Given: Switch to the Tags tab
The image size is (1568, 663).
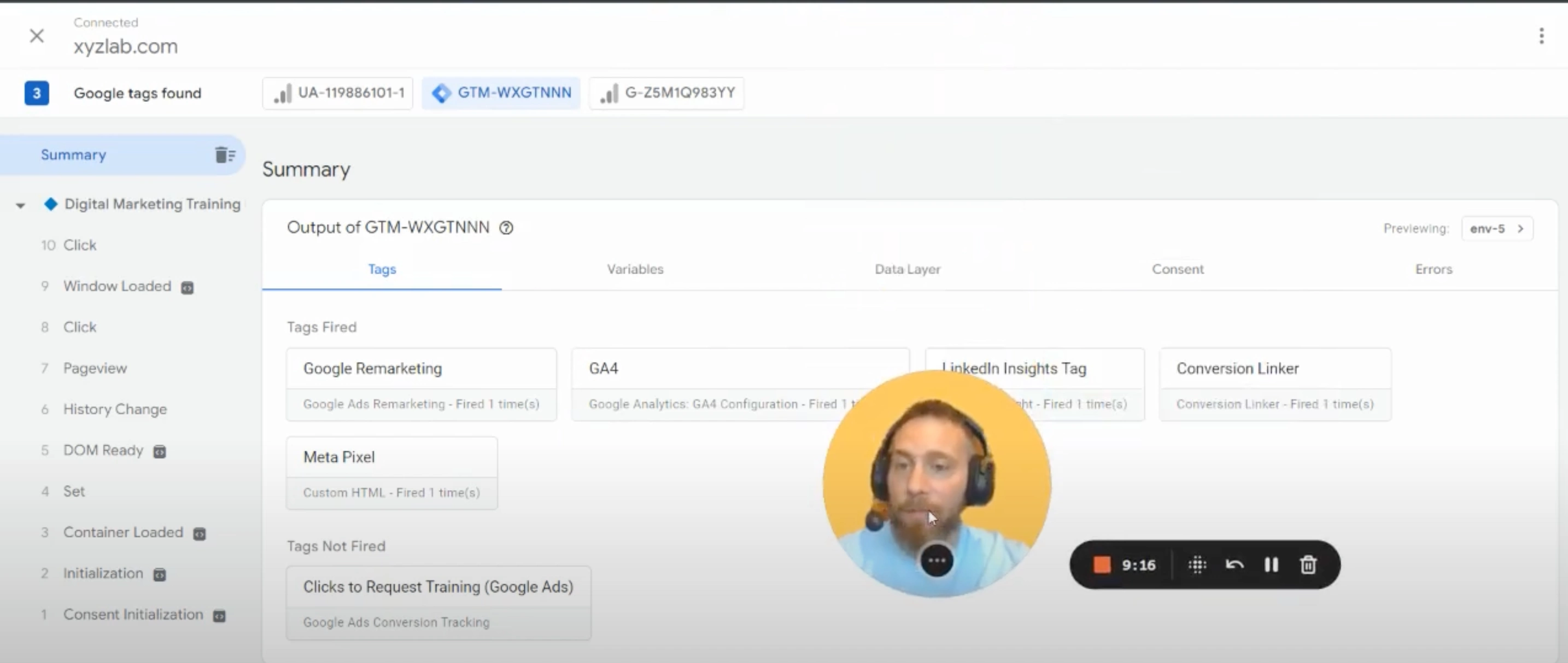Looking at the screenshot, I should [382, 269].
